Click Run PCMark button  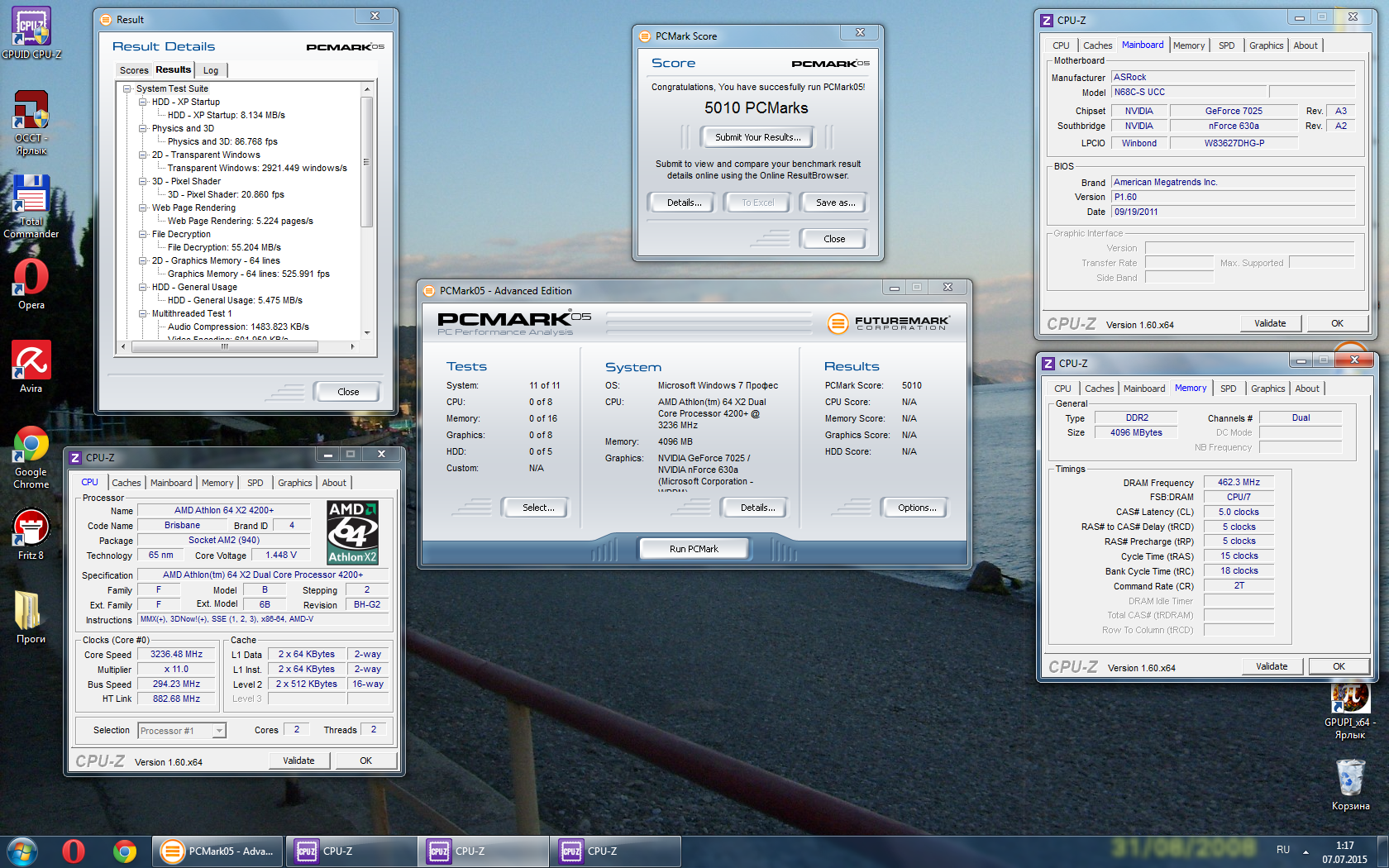click(x=694, y=549)
